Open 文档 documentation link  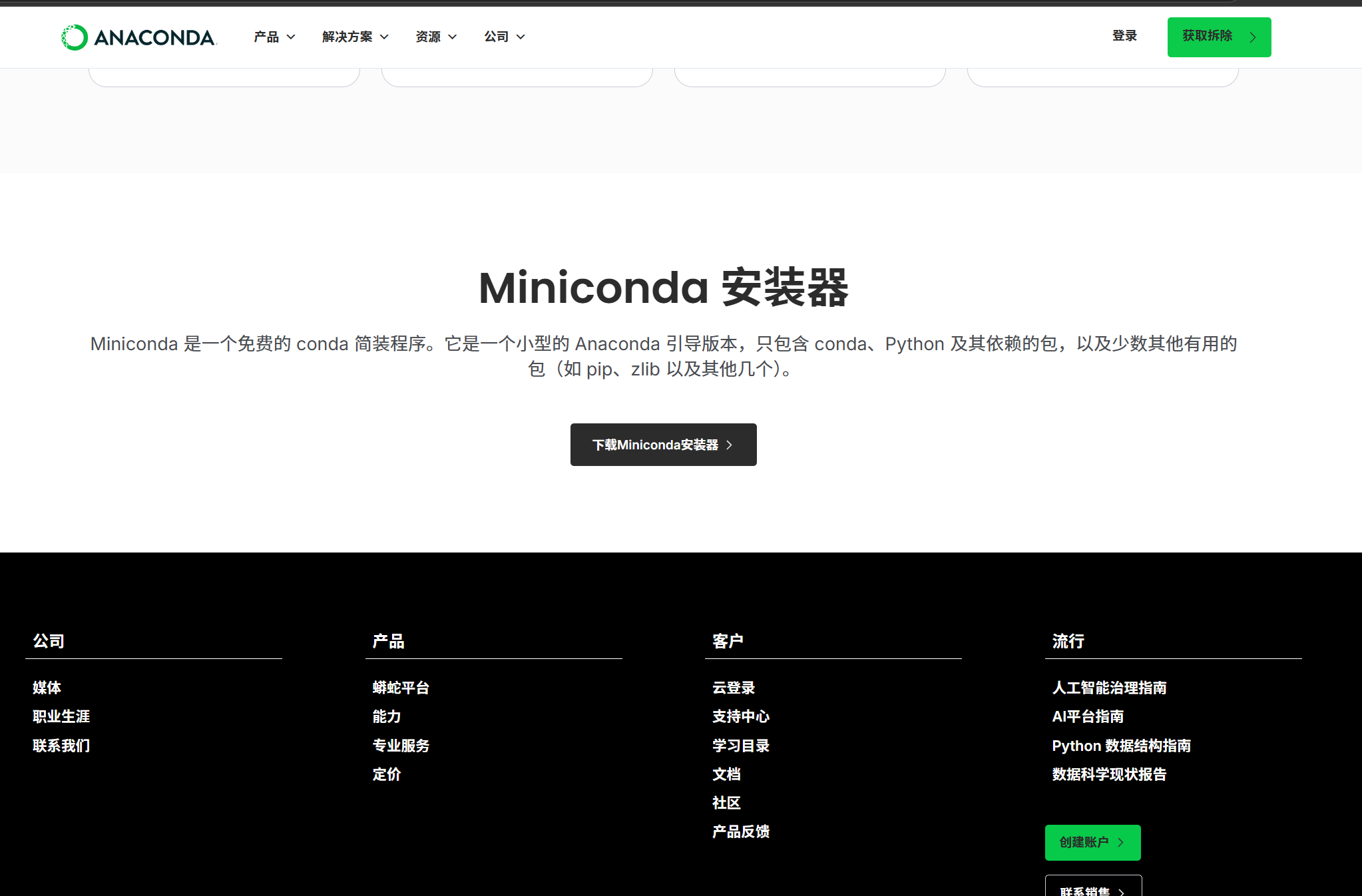[x=726, y=774]
